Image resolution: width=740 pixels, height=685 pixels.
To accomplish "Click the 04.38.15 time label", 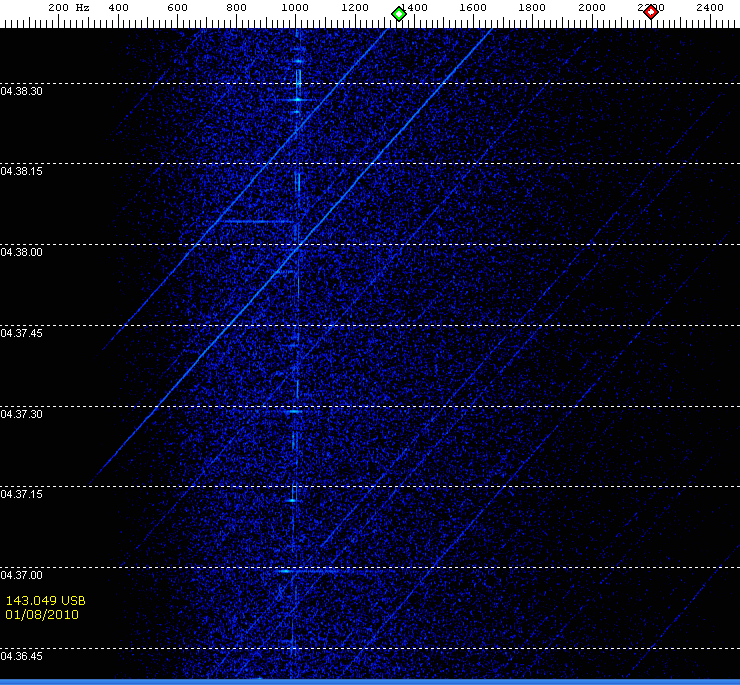I will (x=21, y=171).
